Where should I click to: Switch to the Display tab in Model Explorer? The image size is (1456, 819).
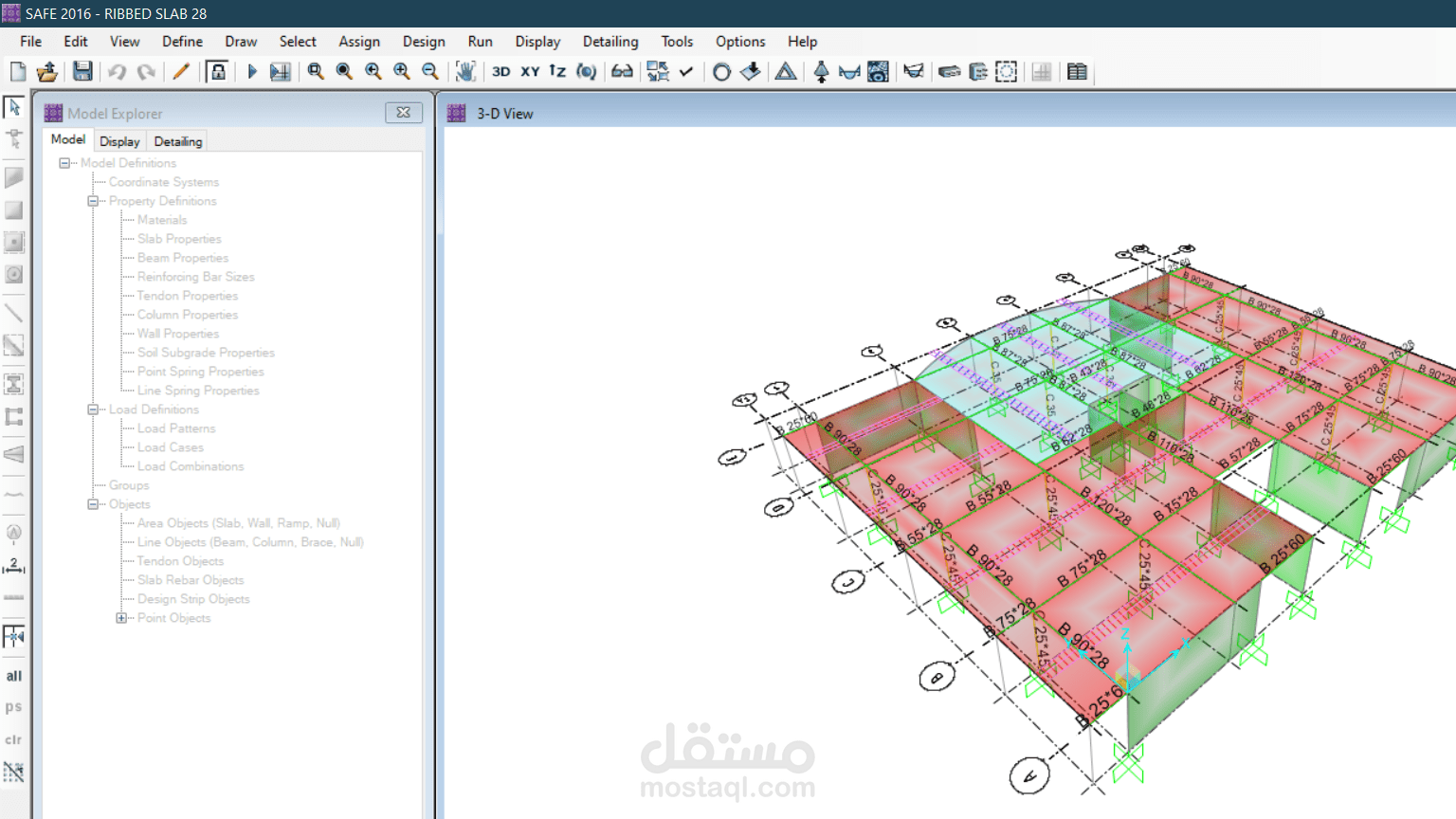point(119,141)
